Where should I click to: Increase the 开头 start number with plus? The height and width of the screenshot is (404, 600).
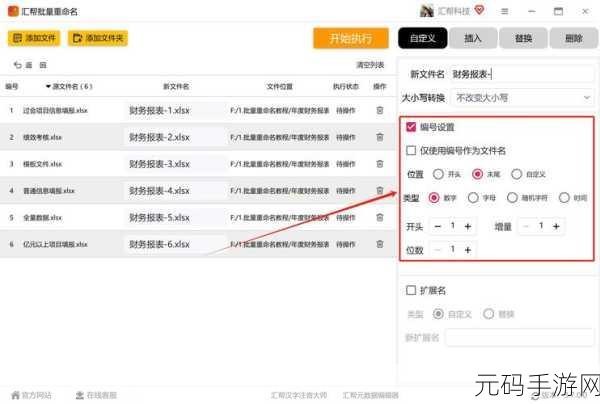point(468,226)
